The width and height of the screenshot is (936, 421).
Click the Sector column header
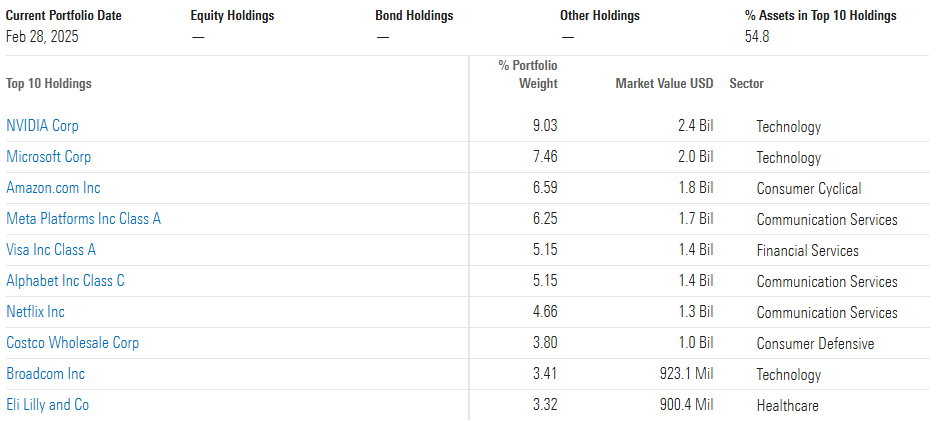pos(746,84)
